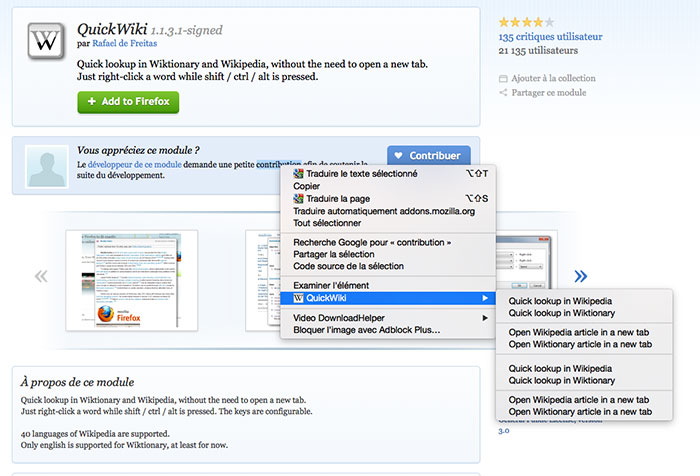Viewport: 700px width, 476px height.
Task: Click the highlighted word contribution
Action: coord(279,164)
